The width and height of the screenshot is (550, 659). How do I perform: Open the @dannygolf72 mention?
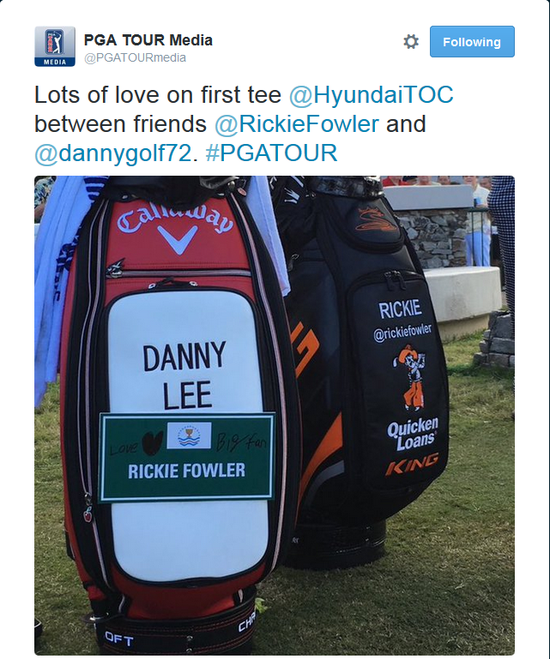[x=113, y=153]
